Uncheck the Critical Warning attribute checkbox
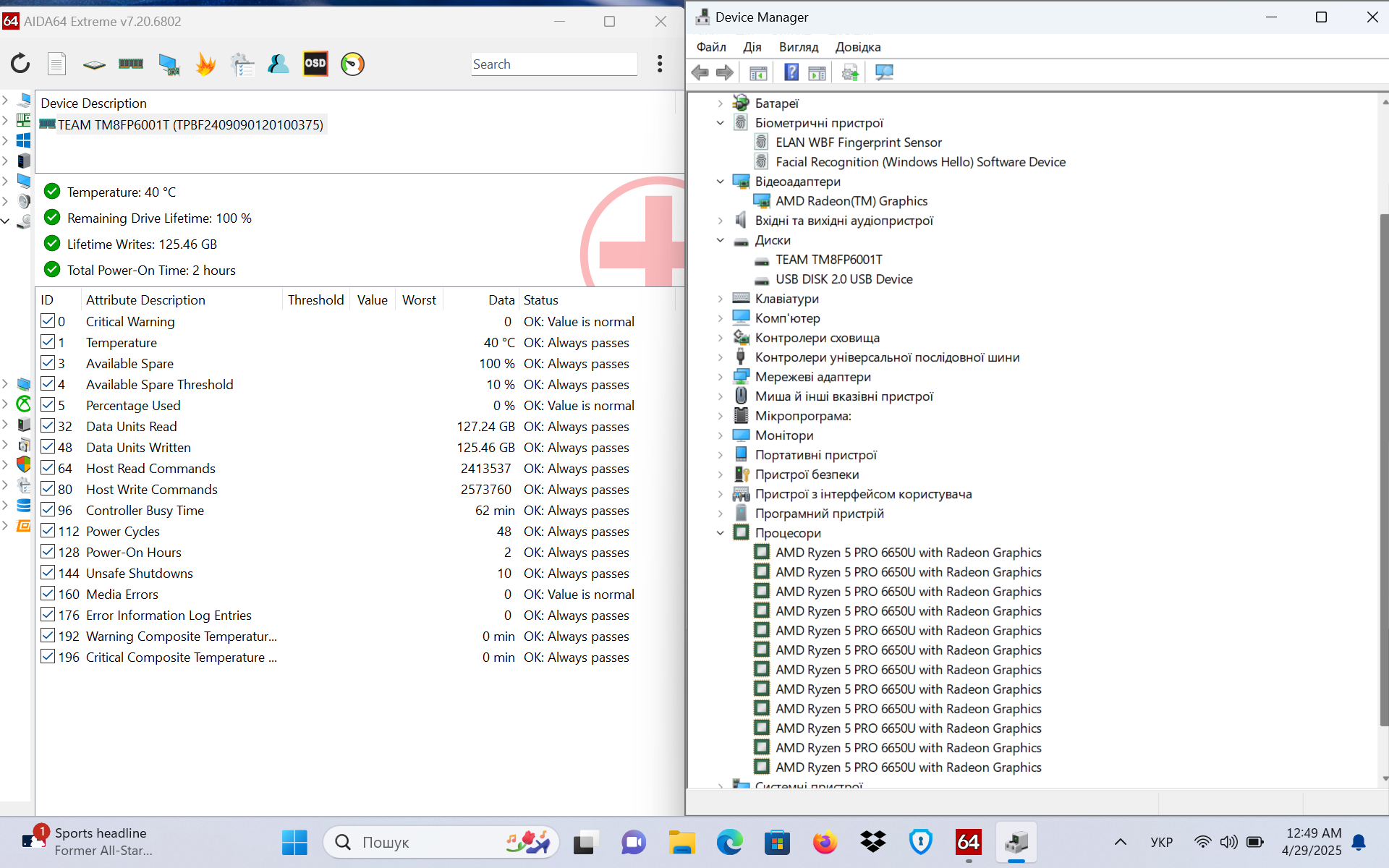The image size is (1389, 868). point(48,320)
